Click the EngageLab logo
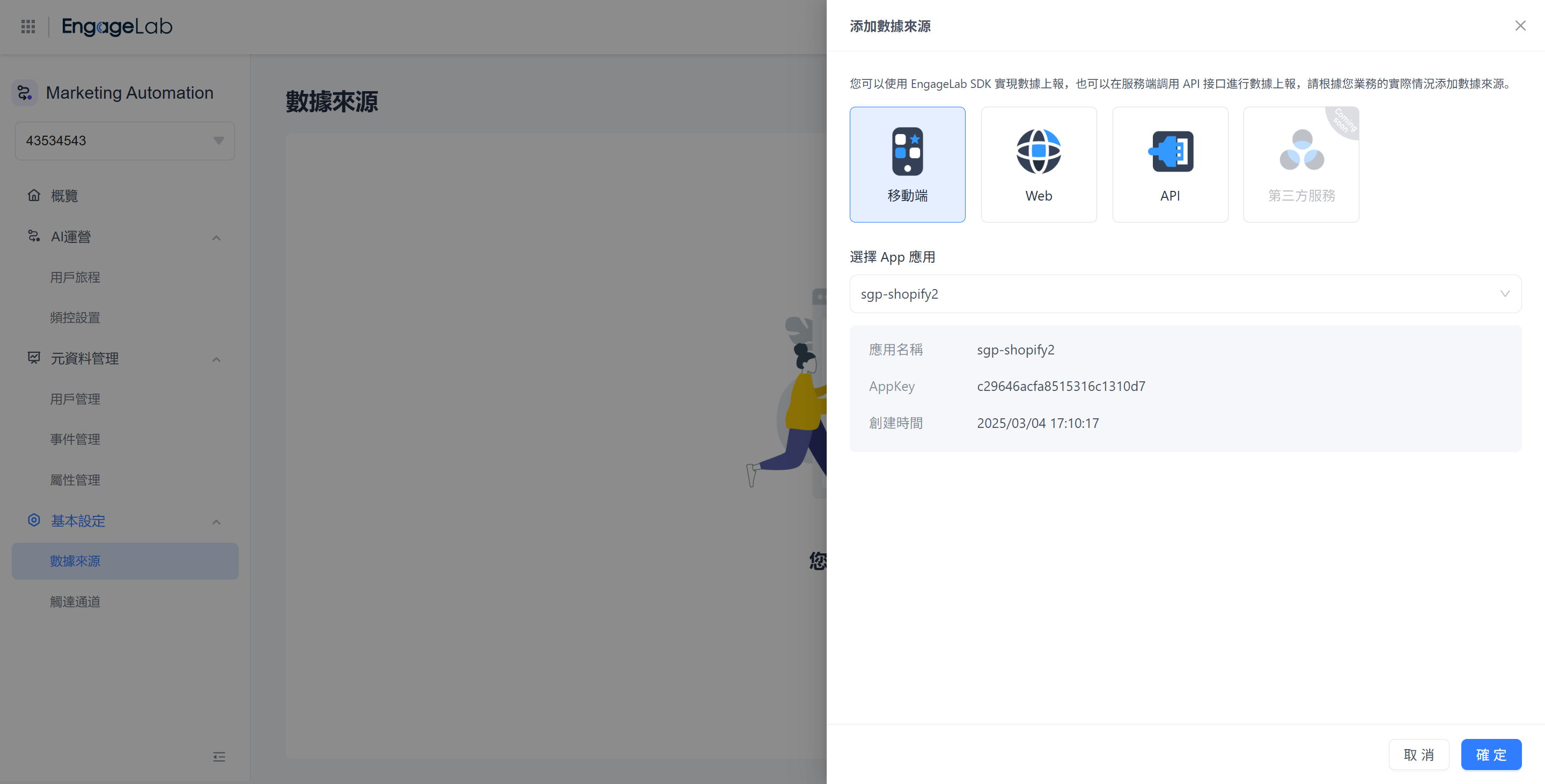Viewport: 1545px width, 784px height. click(x=117, y=26)
